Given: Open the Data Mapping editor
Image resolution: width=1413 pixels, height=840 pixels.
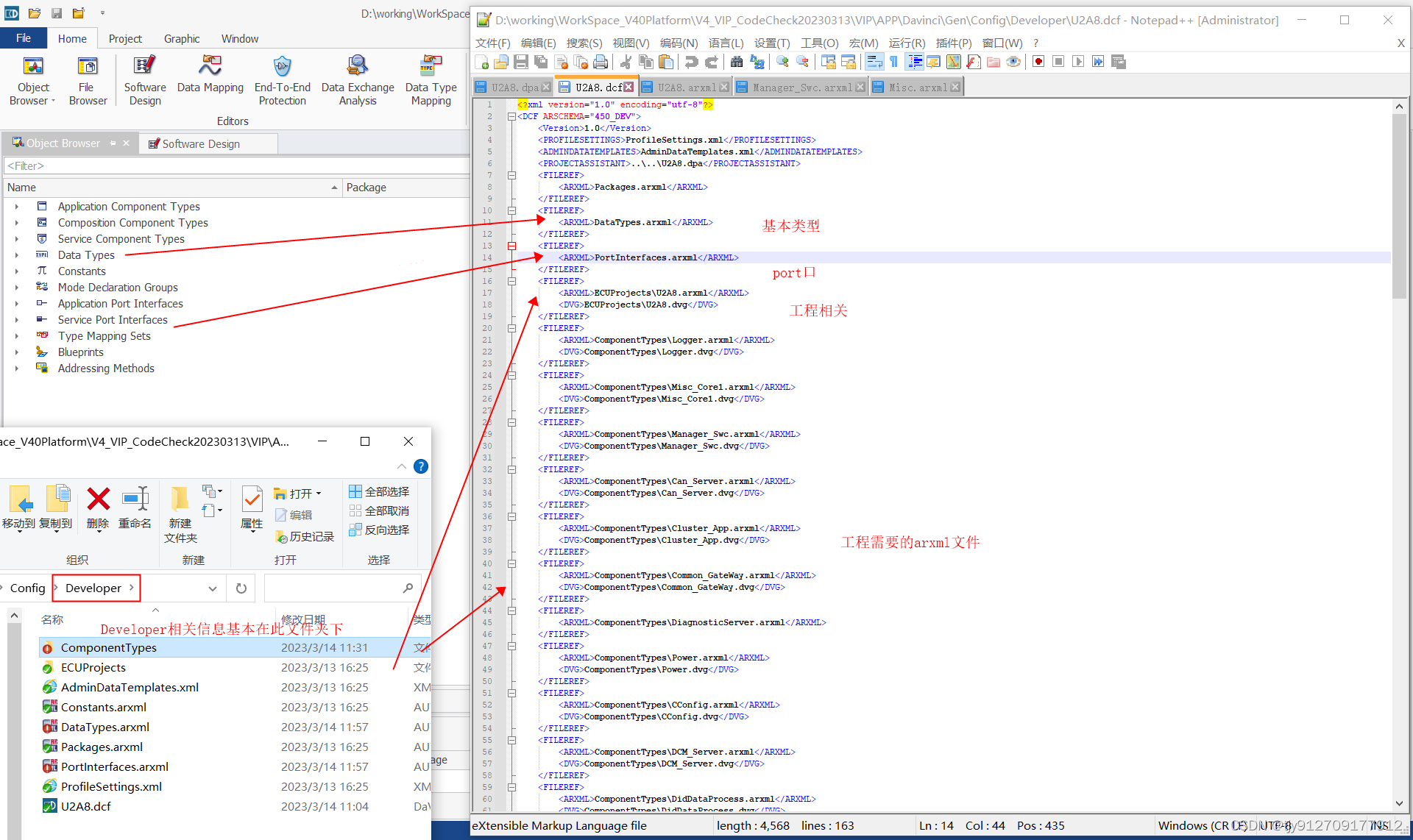Looking at the screenshot, I should [x=210, y=79].
